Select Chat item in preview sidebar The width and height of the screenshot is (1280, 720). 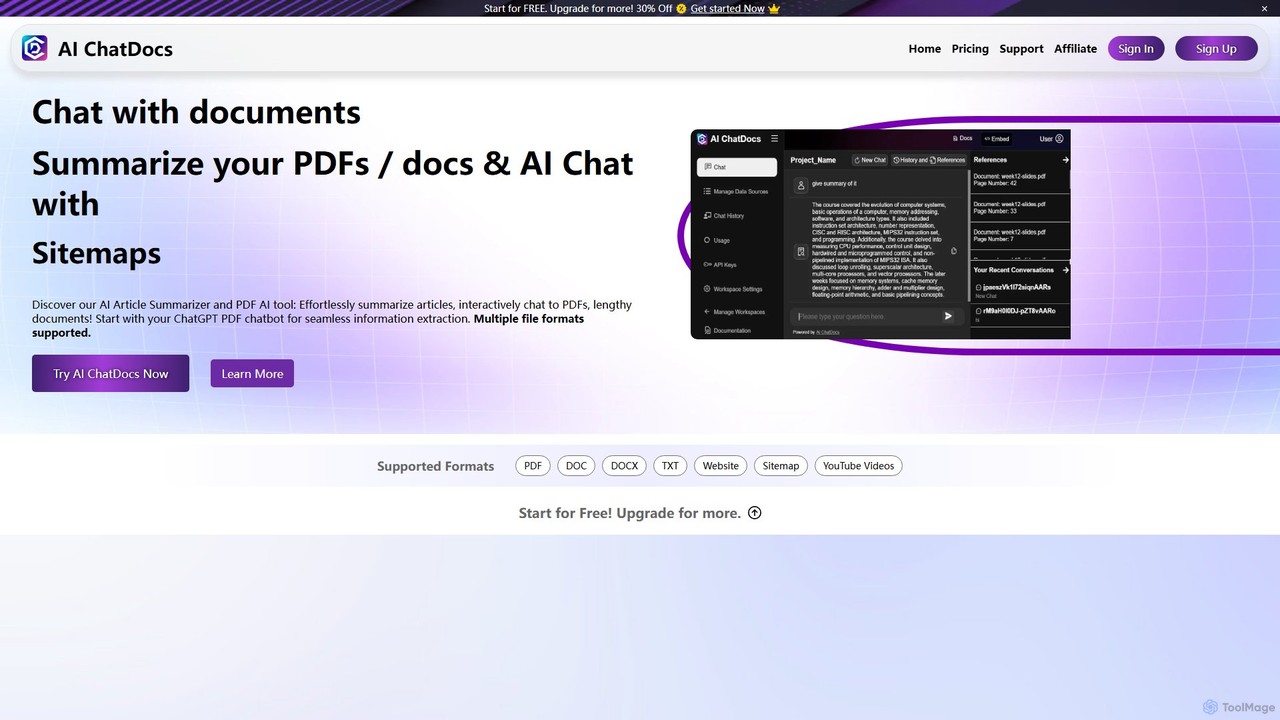(737, 167)
